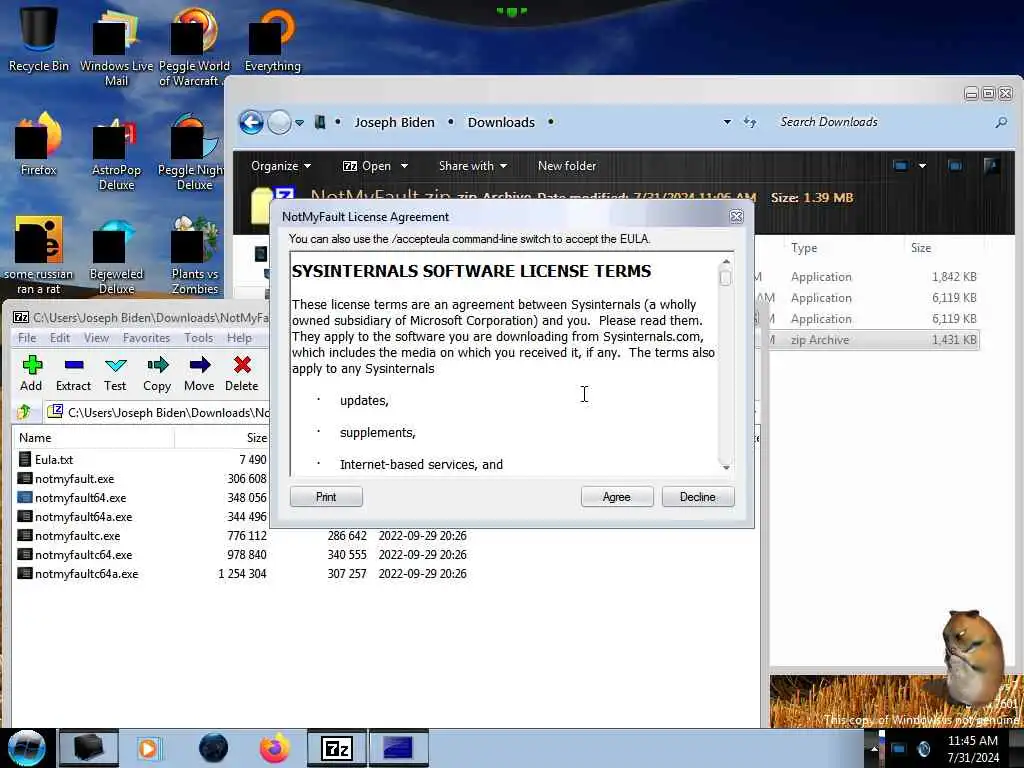
Task: Expand the Organize dropdown in Explorer
Action: 281,166
